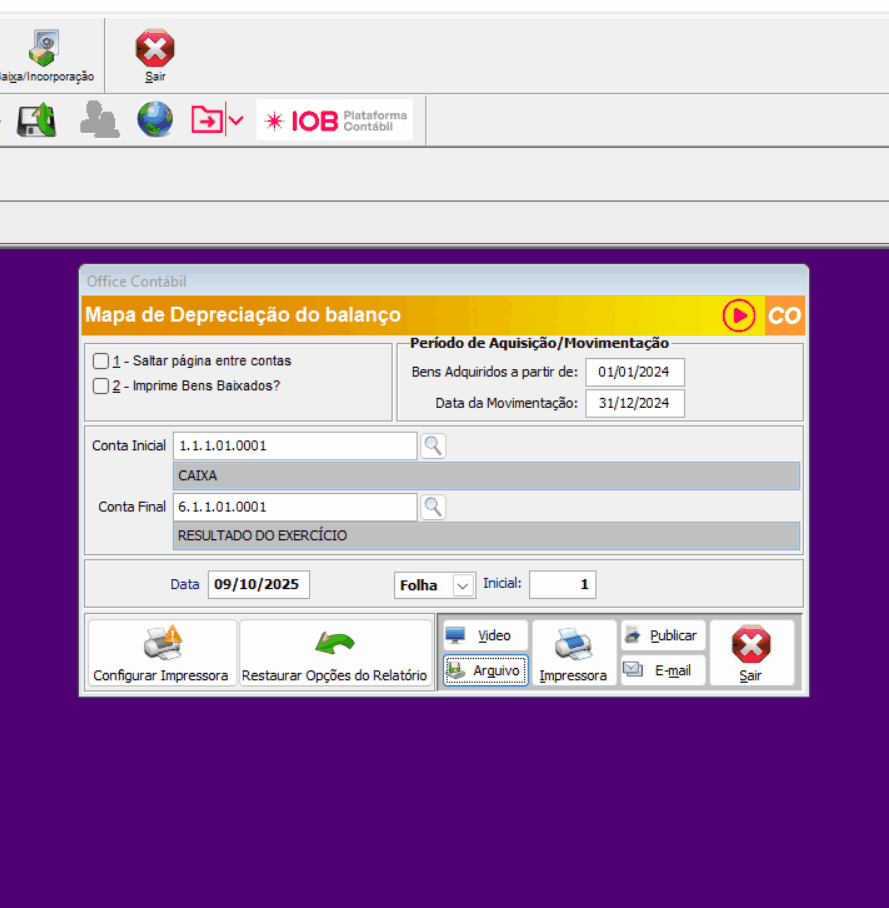Click magnifier search beside Conta Inicial
889x908 pixels.
[432, 446]
